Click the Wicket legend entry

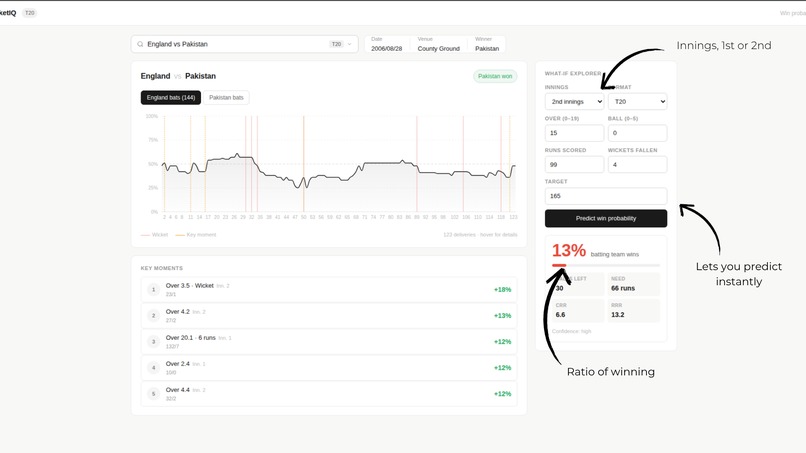pos(154,234)
